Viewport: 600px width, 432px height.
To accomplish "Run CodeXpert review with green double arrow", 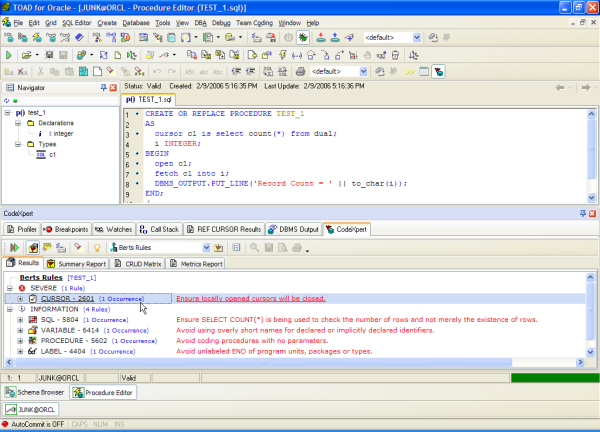I will (x=14, y=248).
